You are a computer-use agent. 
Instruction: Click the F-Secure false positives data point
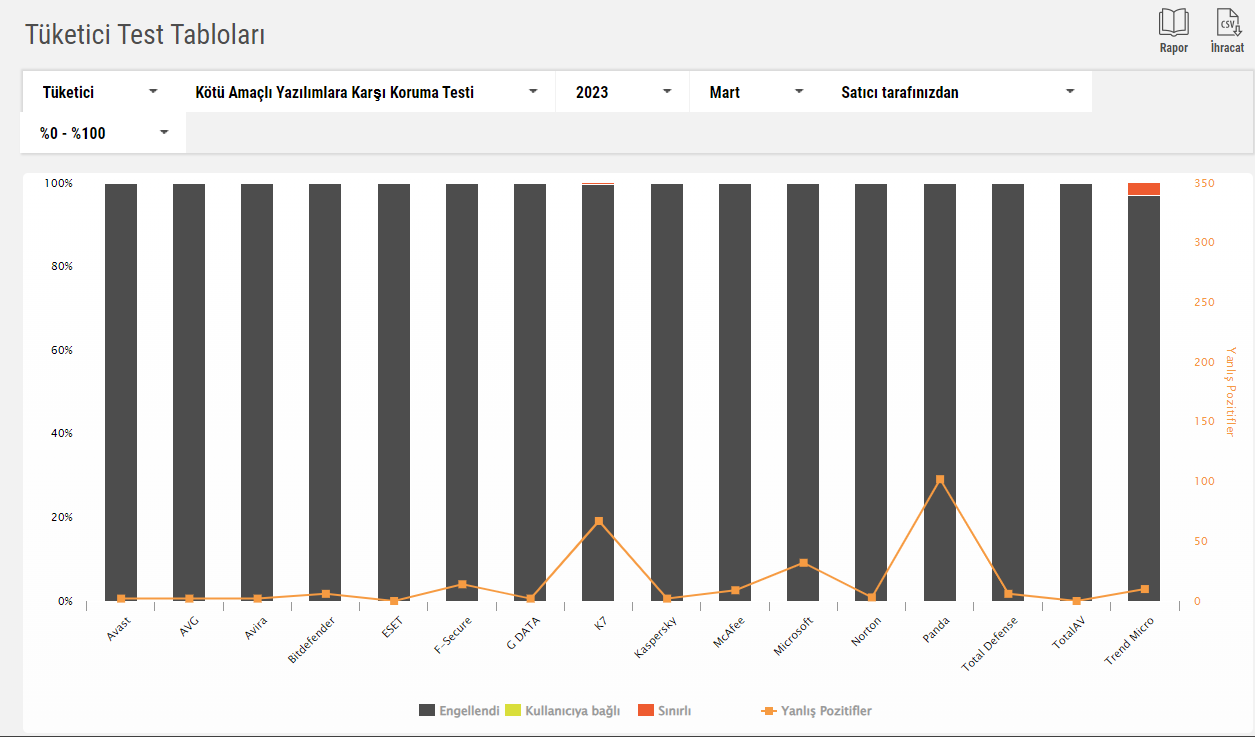pos(462,584)
